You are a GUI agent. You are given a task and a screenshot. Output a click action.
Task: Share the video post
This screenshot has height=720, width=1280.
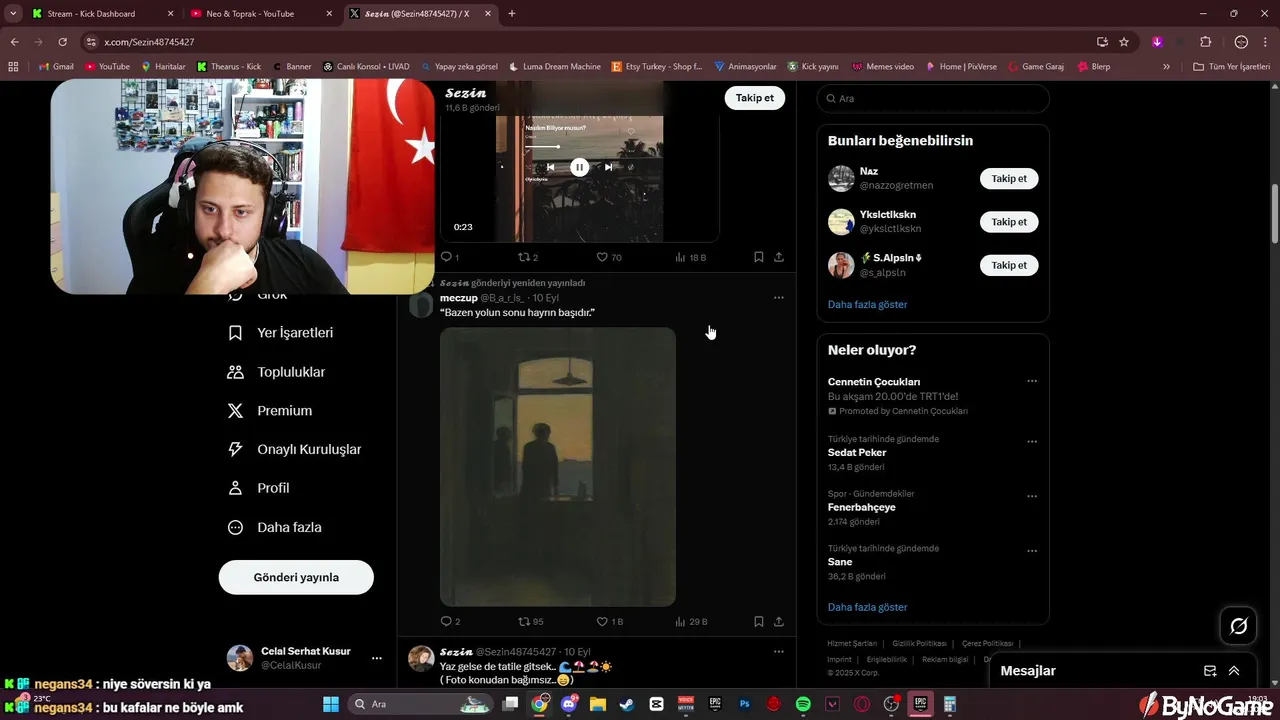pyautogui.click(x=779, y=257)
